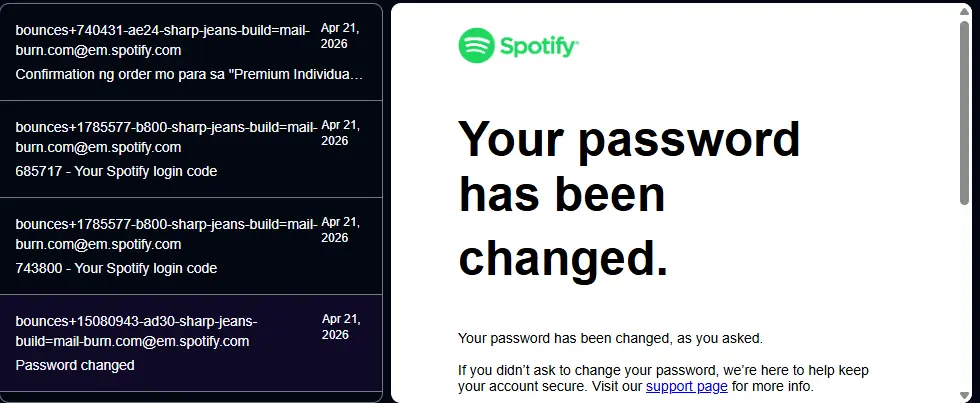The width and height of the screenshot is (980, 403).
Task: Open the "743800 - Your Spotify login code" email
Action: point(191,246)
